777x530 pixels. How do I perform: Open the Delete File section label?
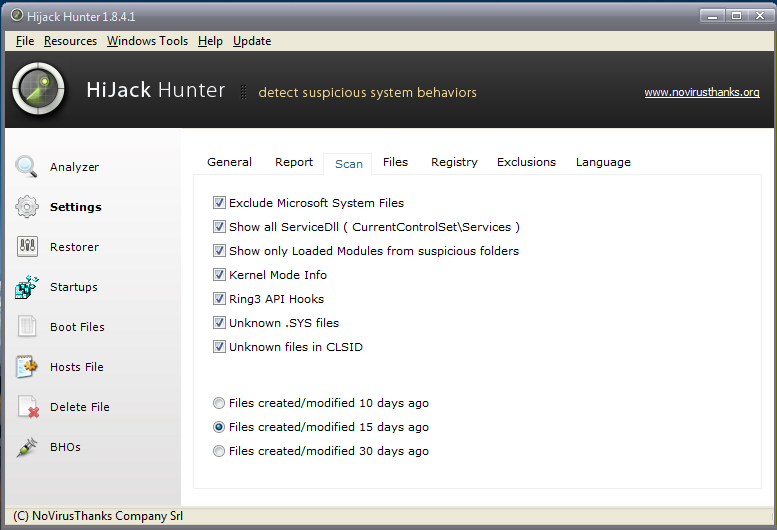pyautogui.click(x=80, y=407)
